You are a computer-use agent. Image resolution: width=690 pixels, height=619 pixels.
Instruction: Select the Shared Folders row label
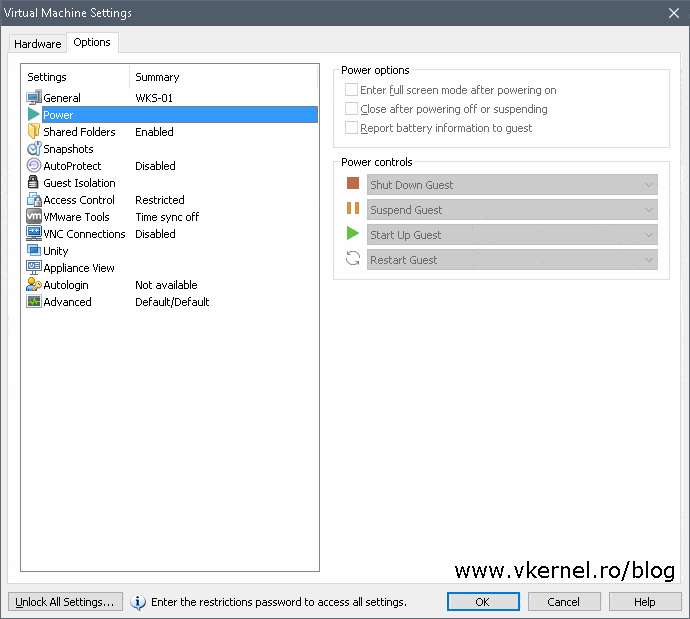[x=79, y=132]
